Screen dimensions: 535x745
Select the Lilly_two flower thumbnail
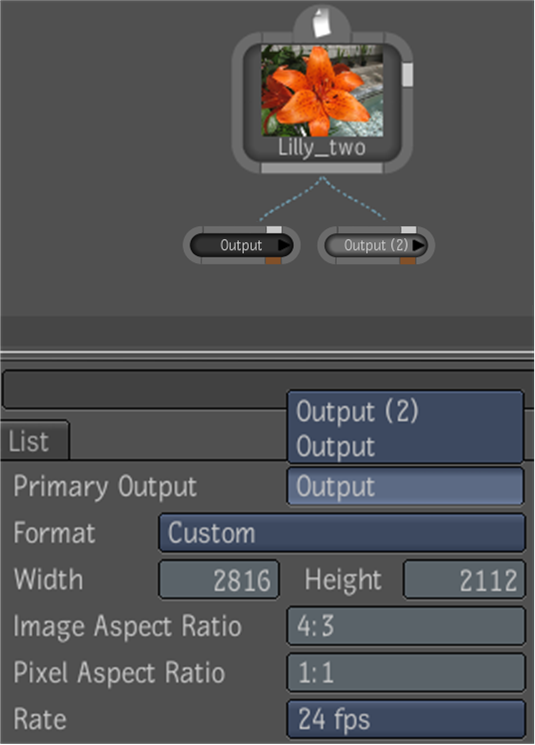pos(322,91)
